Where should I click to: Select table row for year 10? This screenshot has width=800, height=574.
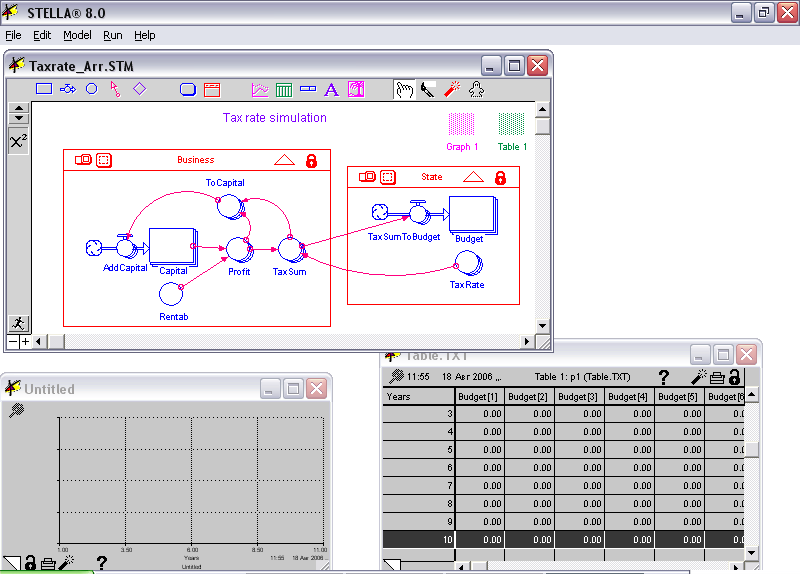tap(563, 539)
